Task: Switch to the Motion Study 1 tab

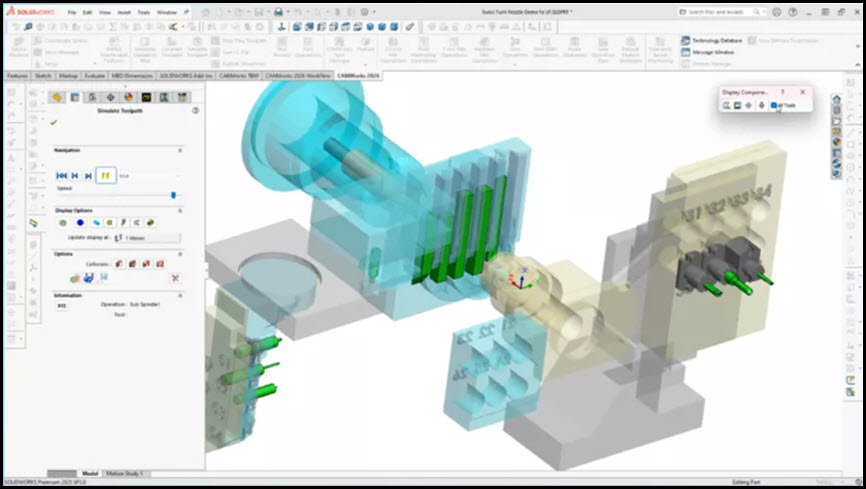Action: coord(125,474)
